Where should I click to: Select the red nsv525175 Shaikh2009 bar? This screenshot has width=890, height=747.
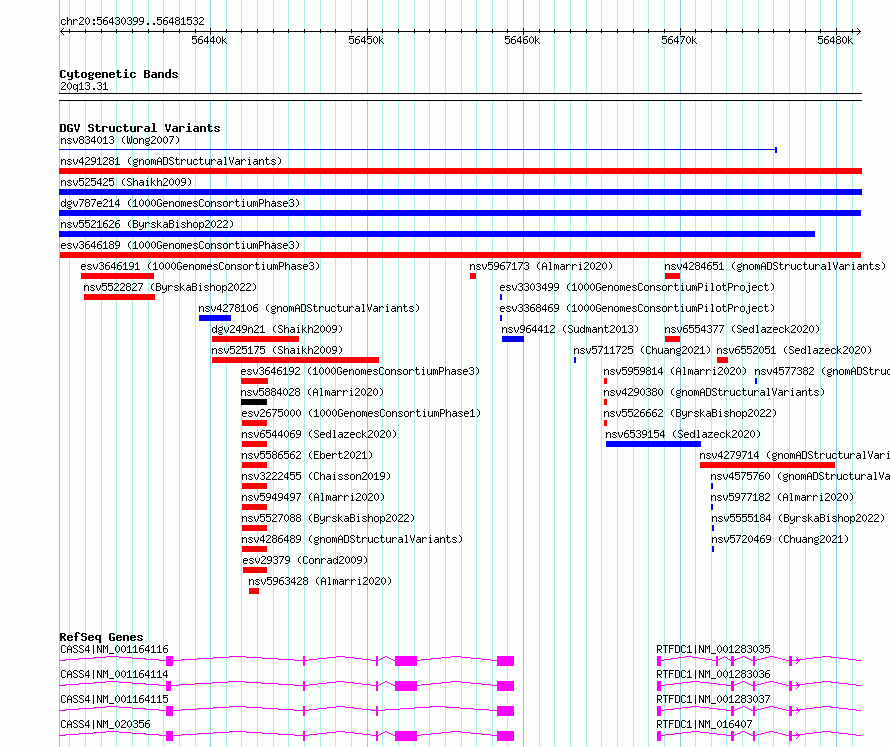point(295,360)
